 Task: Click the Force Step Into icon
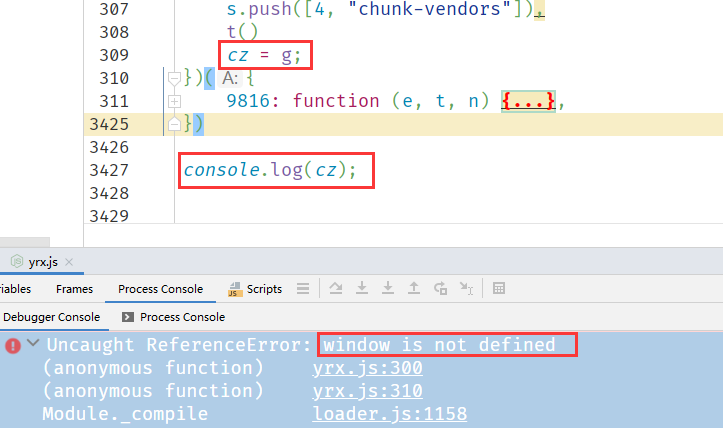388,289
